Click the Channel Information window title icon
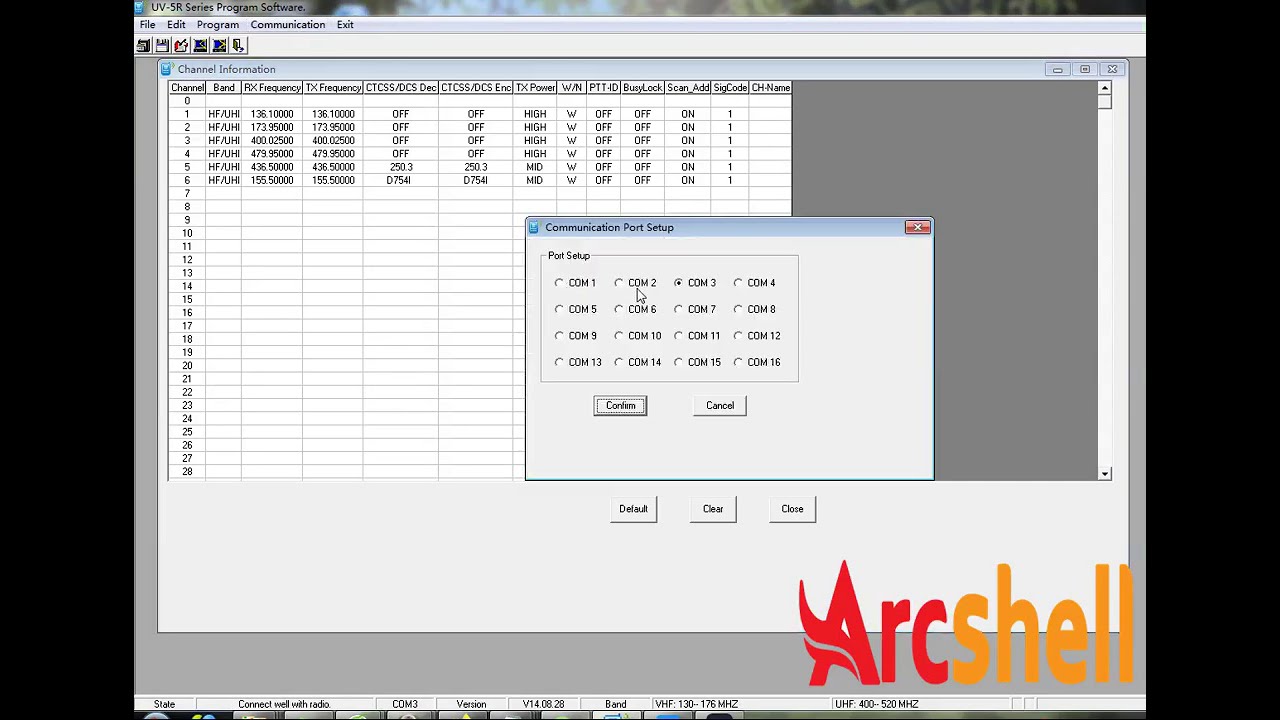This screenshot has width=1280, height=720. (x=166, y=69)
